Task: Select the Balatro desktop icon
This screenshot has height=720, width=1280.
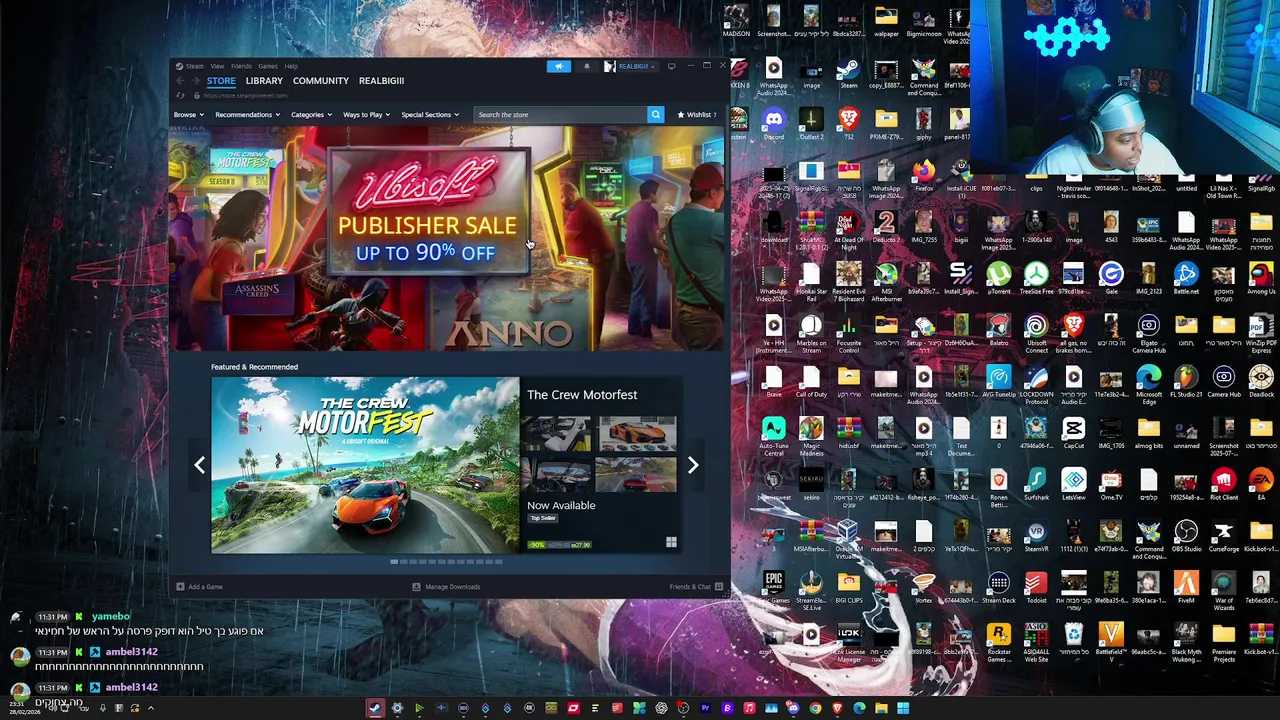Action: click(998, 330)
